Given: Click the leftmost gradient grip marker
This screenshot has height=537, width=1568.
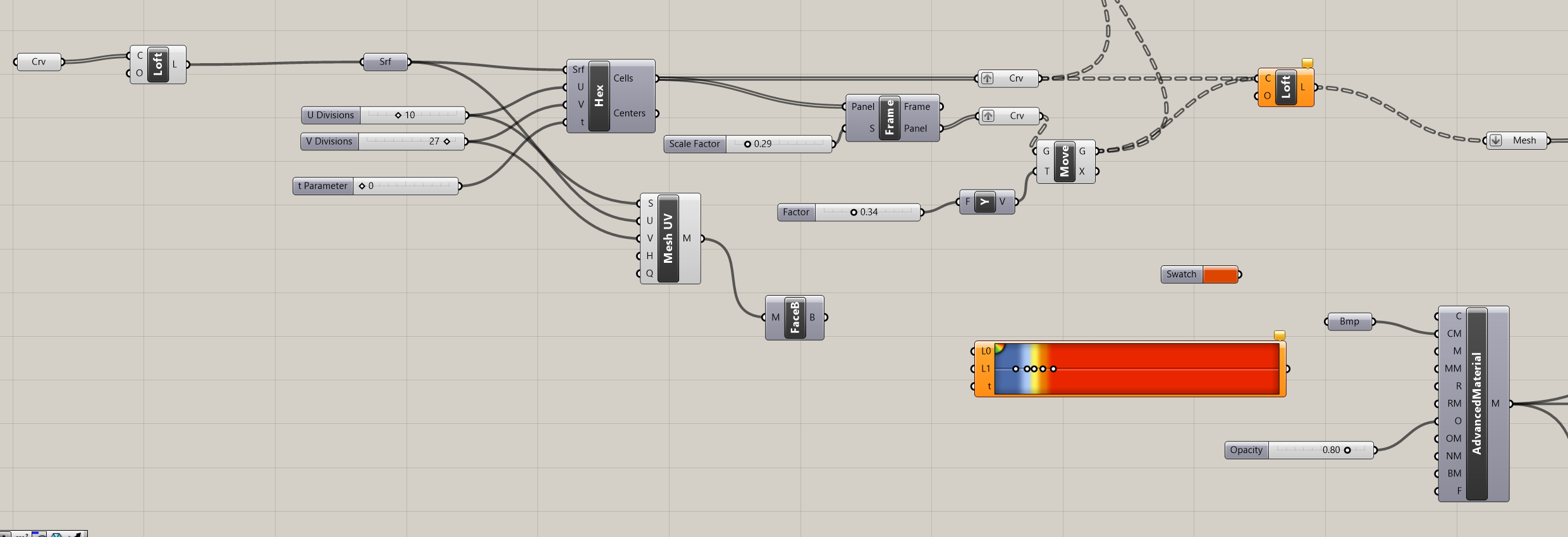Looking at the screenshot, I should tap(1015, 369).
